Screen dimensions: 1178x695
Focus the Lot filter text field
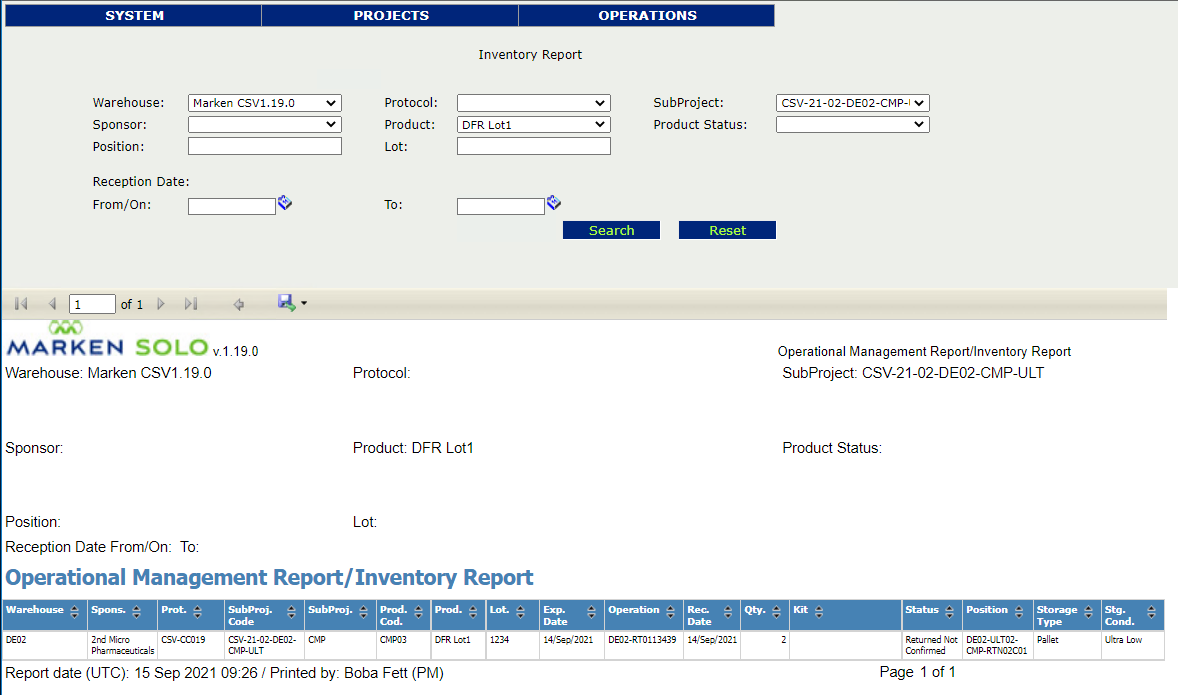(533, 147)
